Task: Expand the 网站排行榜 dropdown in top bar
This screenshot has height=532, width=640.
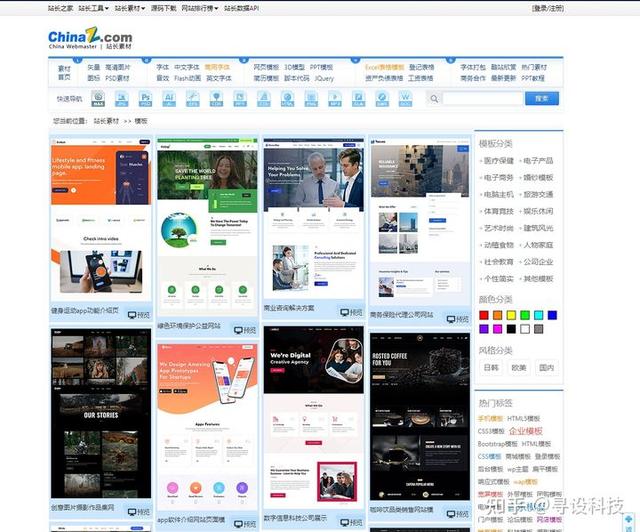Action: 200,8
